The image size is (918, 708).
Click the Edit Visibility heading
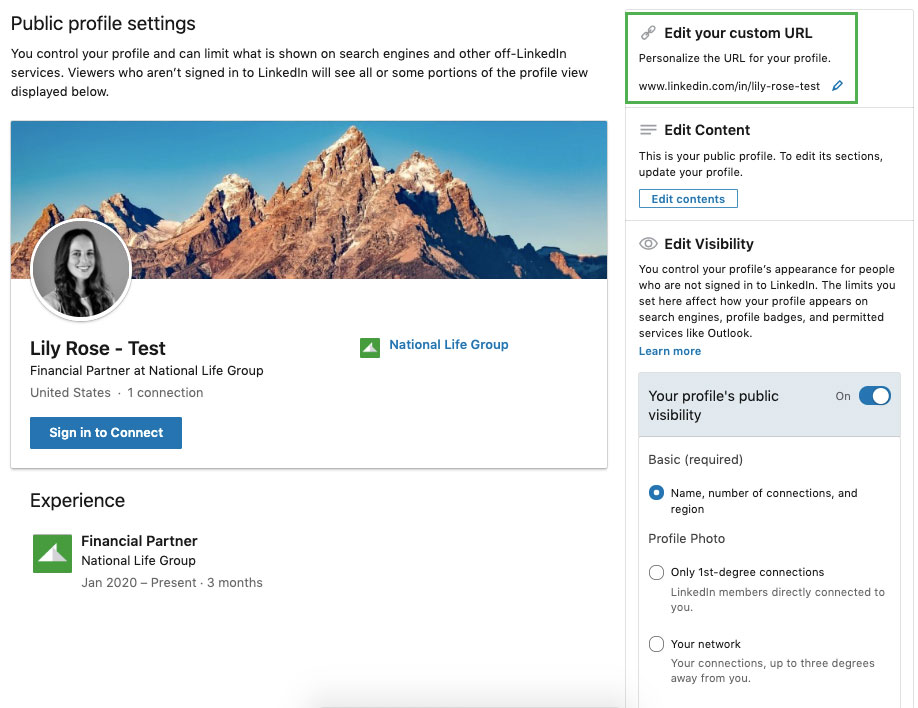709,244
